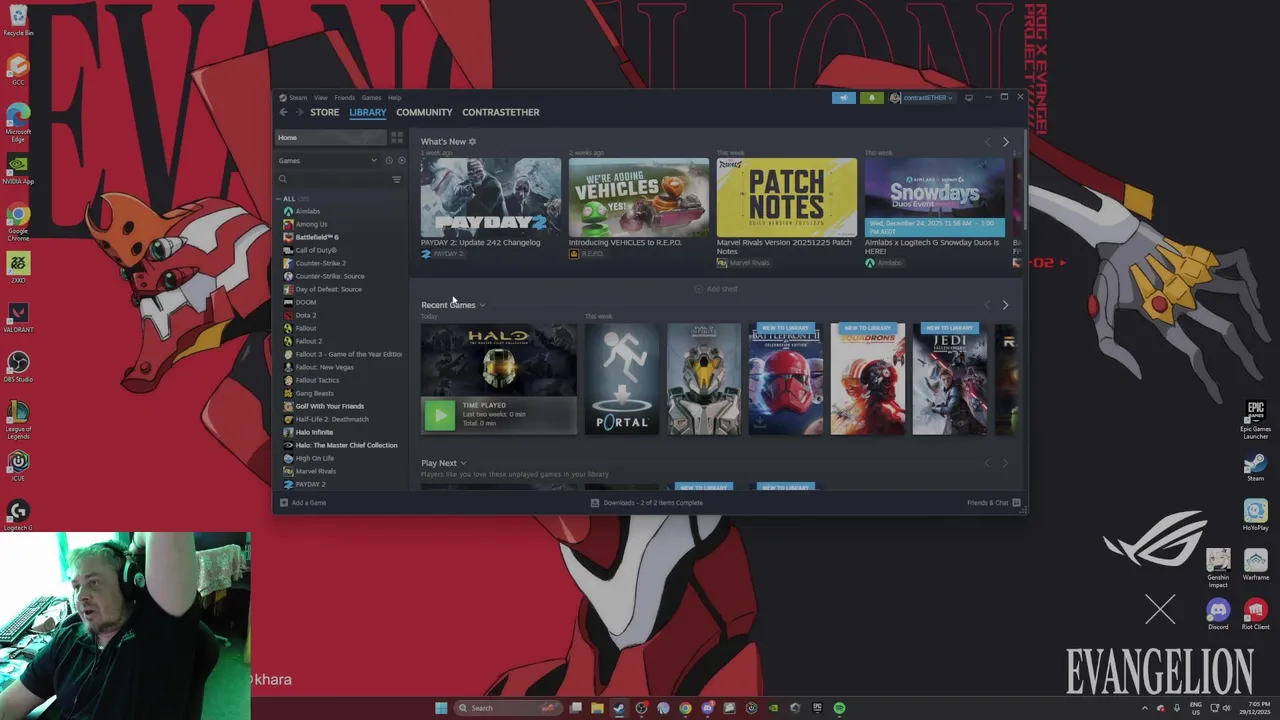Expand the Recent Games shelf dropdown

tap(482, 305)
